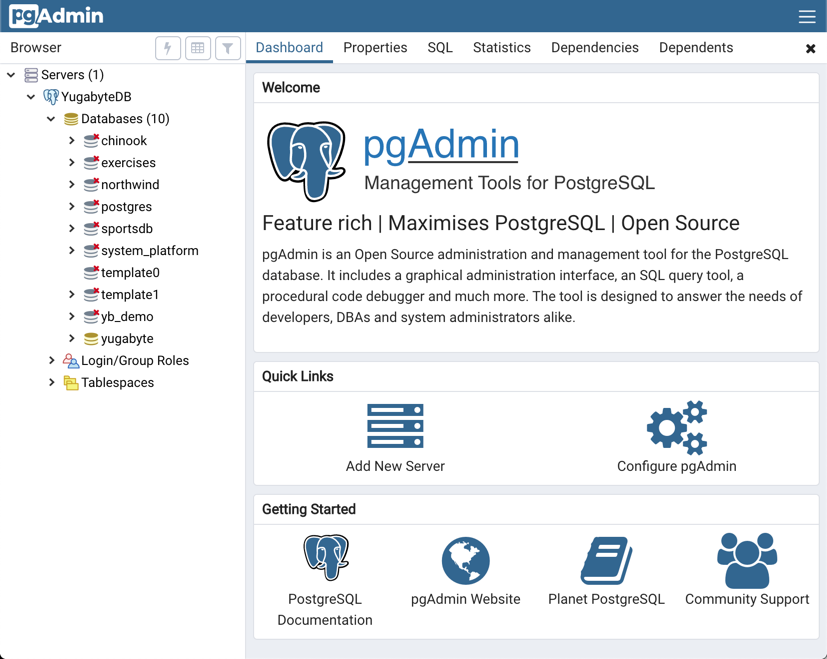The image size is (827, 659).
Task: Open the Filtered Rows tool
Action: [x=227, y=48]
